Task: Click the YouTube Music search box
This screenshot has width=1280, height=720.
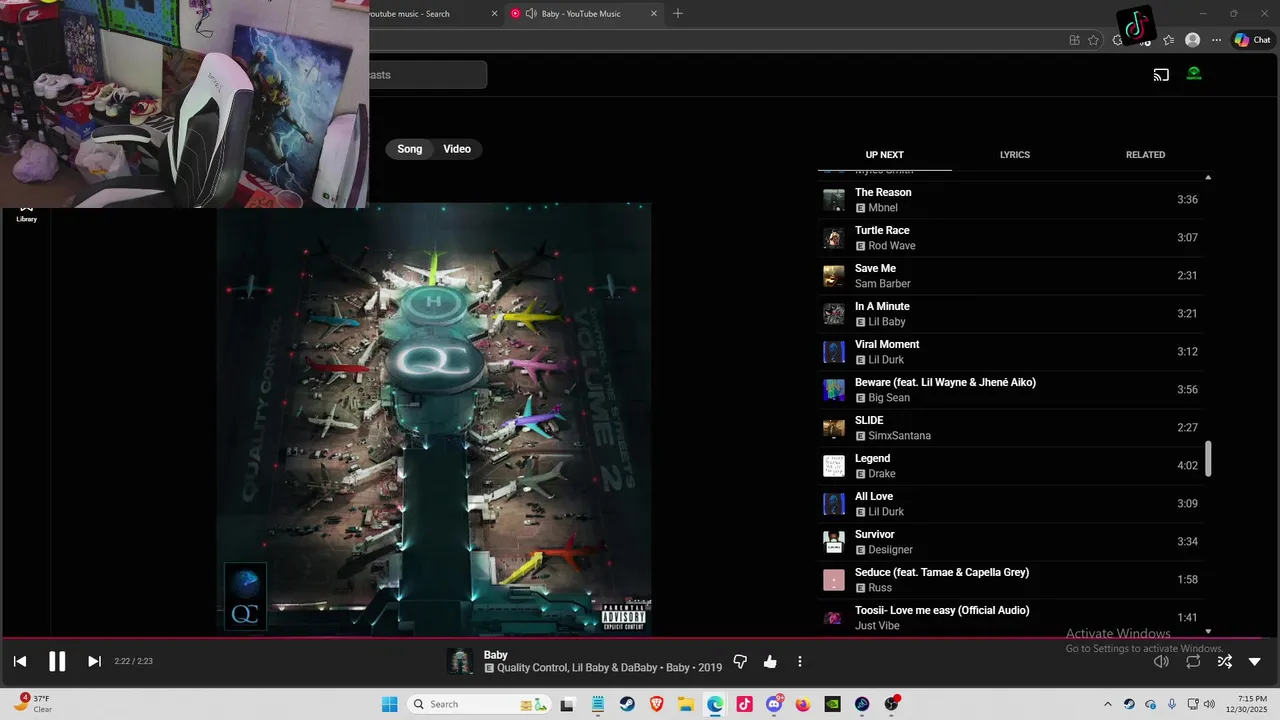Action: coord(428,75)
